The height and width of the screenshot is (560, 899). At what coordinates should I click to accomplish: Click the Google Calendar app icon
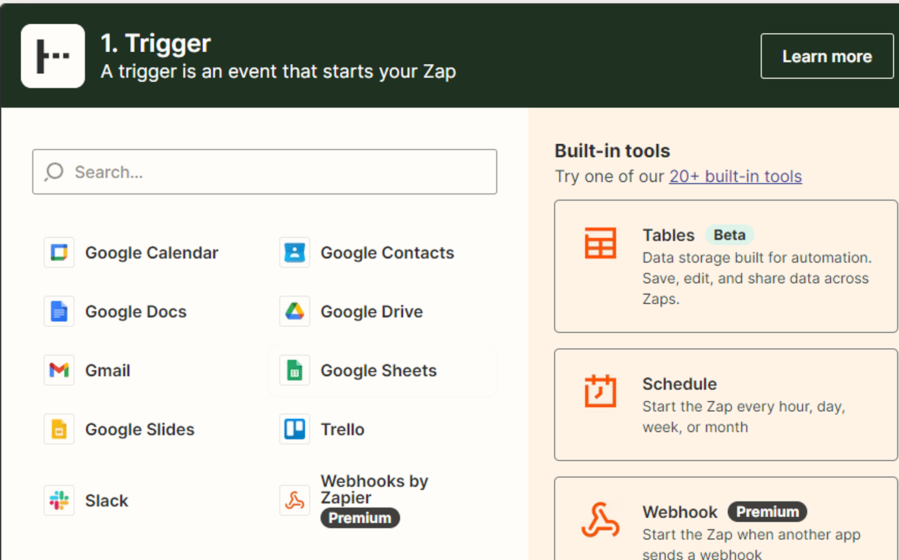(59, 253)
